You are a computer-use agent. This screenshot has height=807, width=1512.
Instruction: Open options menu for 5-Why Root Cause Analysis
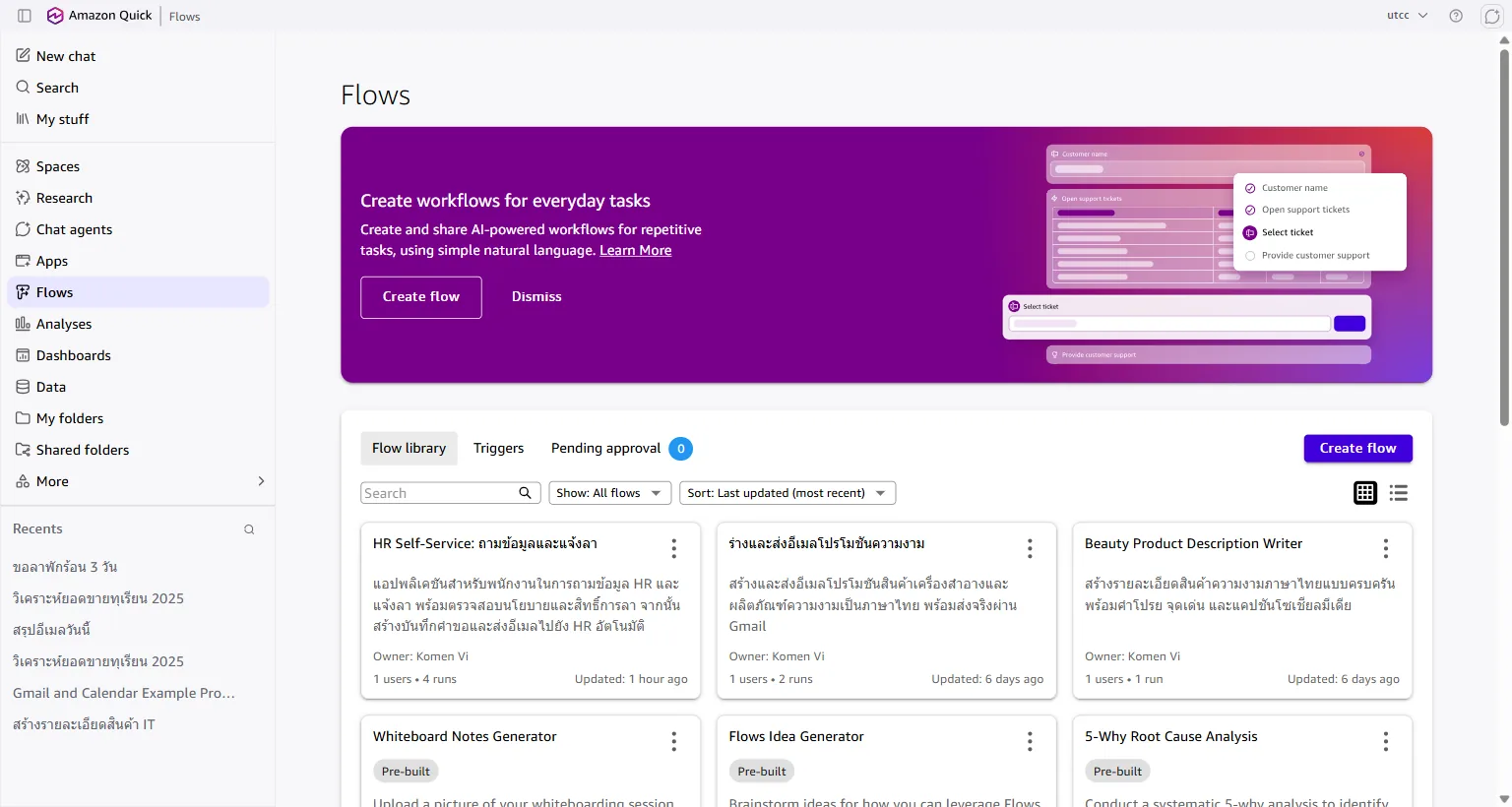click(x=1385, y=741)
